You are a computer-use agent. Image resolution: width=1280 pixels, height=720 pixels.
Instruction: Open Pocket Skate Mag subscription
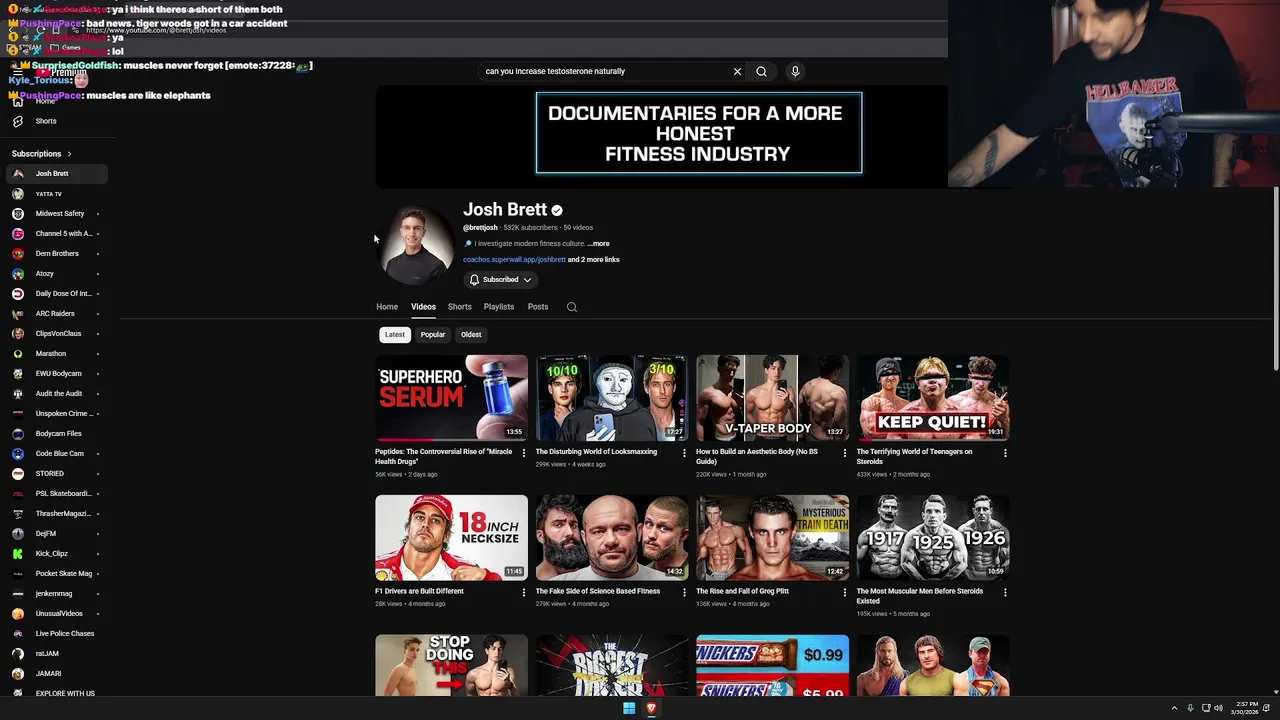56,574
